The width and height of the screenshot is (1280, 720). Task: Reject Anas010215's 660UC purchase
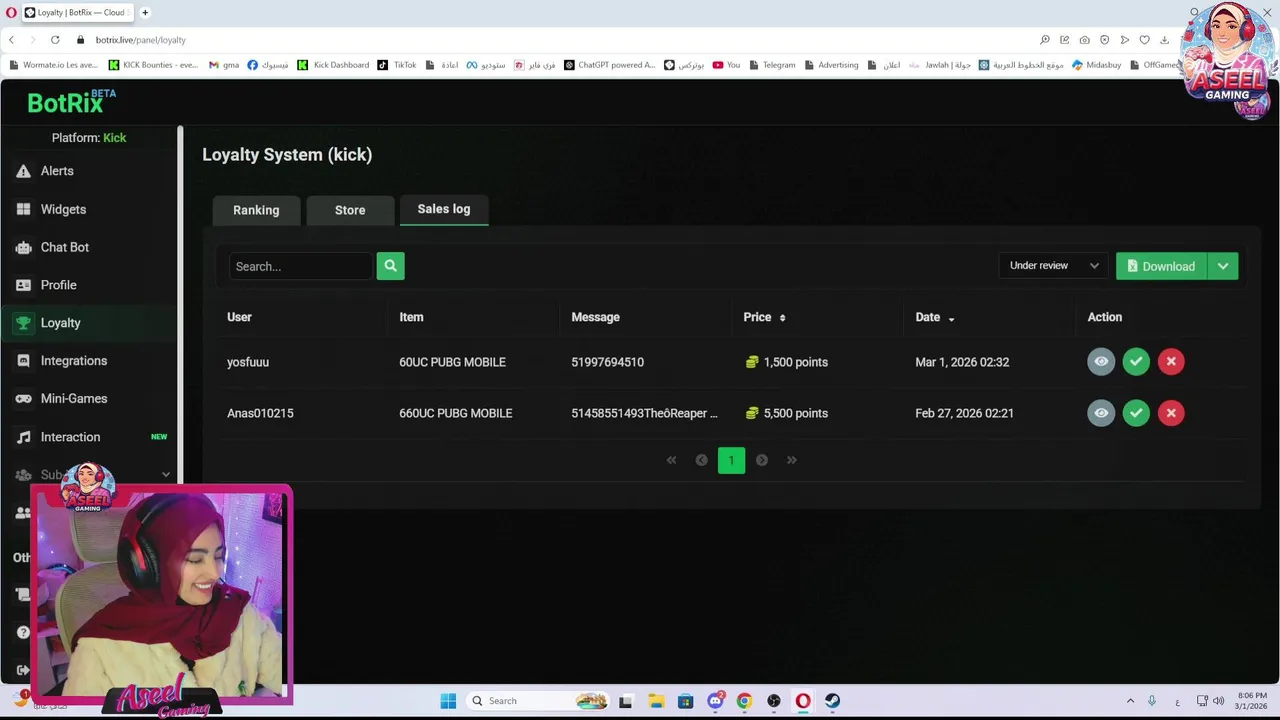pos(1171,413)
